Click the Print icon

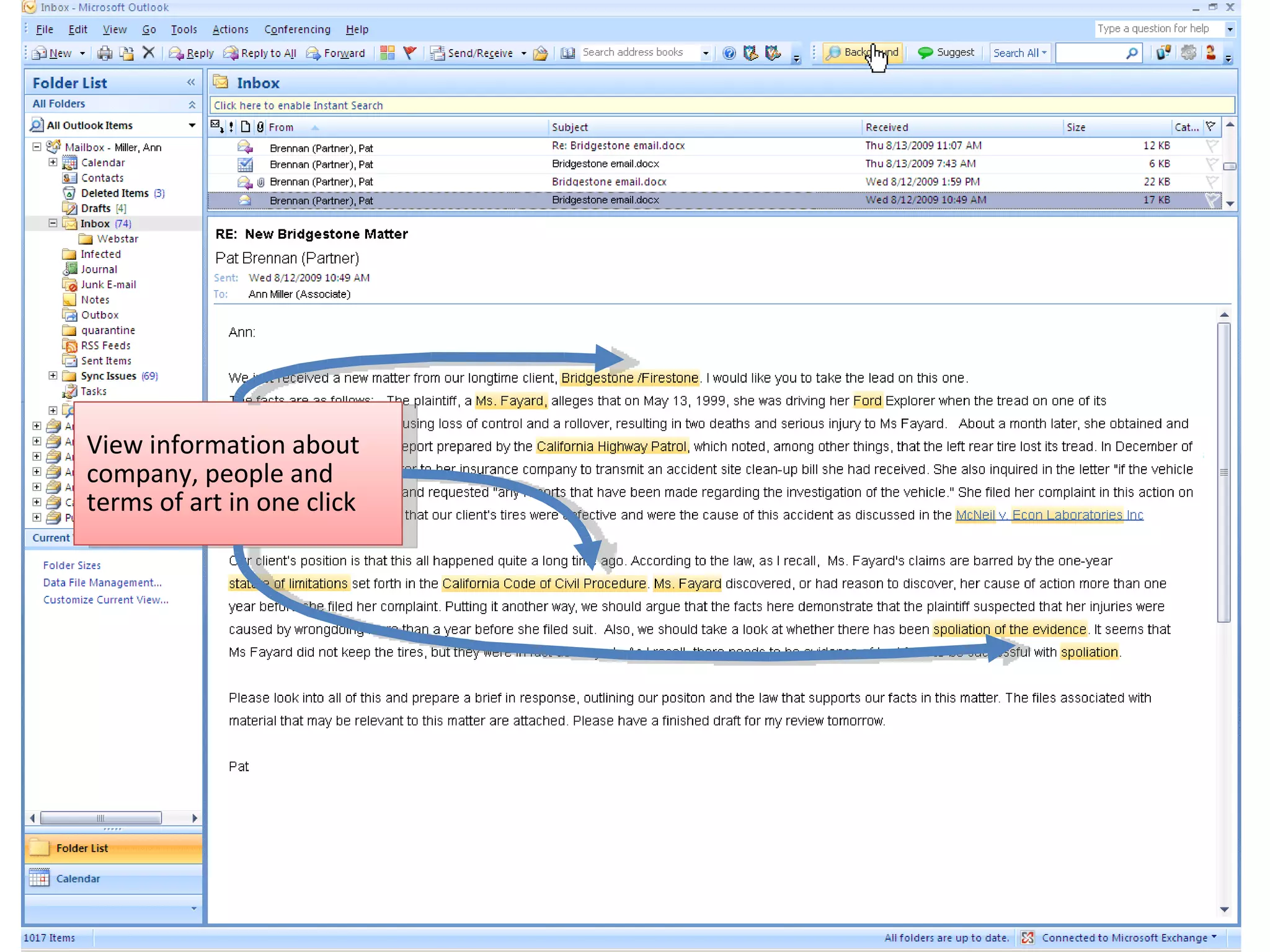click(105, 53)
